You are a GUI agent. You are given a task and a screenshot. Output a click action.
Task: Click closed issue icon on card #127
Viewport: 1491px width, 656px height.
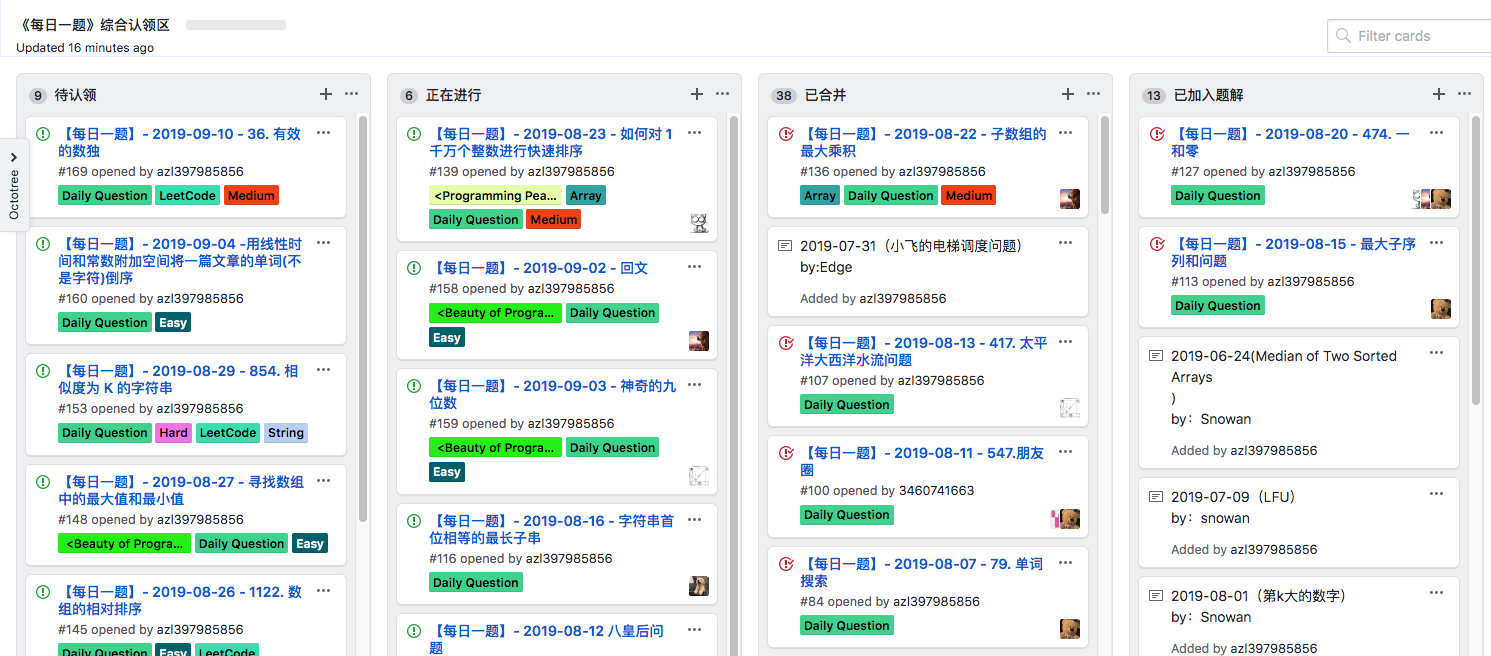point(1157,133)
